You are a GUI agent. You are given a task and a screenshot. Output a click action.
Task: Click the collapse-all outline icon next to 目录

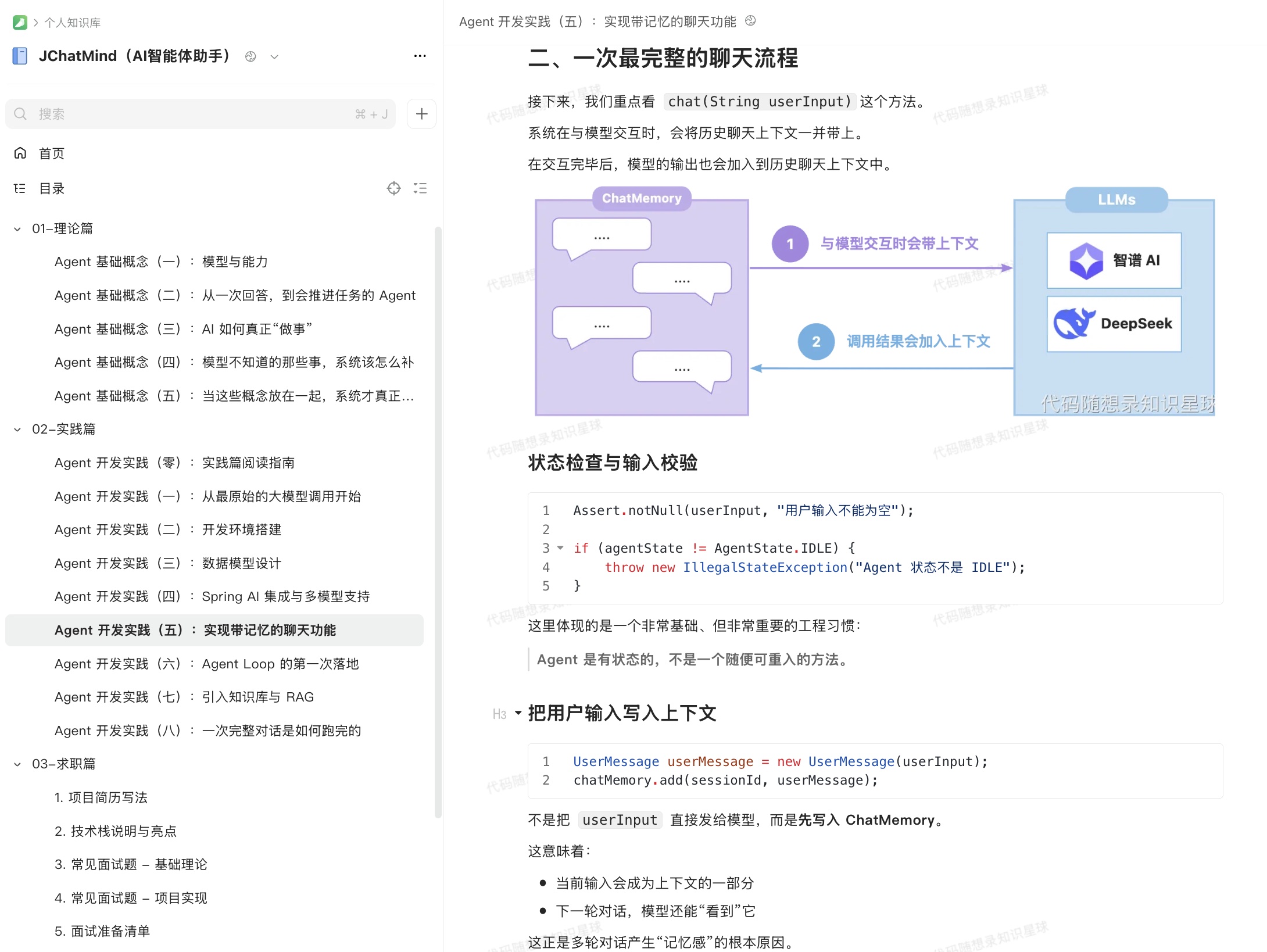point(420,188)
